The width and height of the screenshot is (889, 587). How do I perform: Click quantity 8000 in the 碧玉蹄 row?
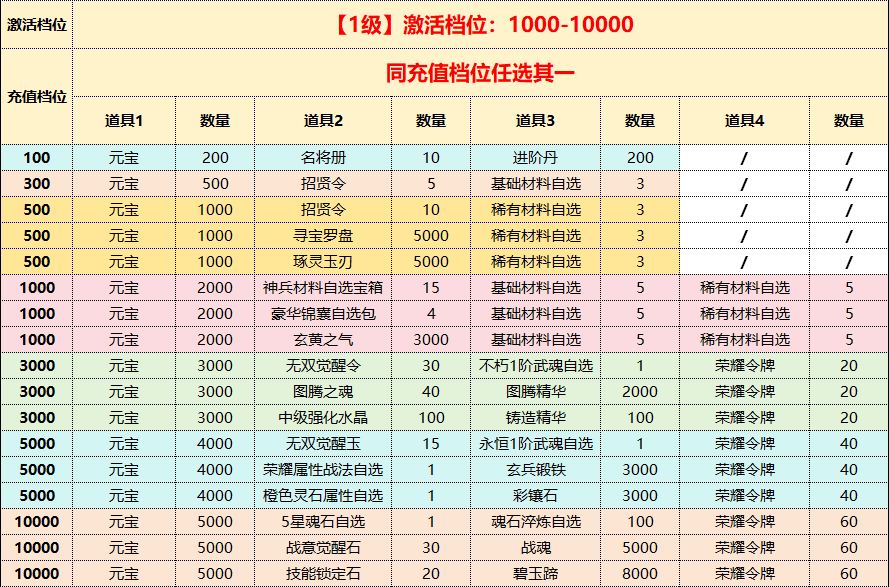click(640, 574)
